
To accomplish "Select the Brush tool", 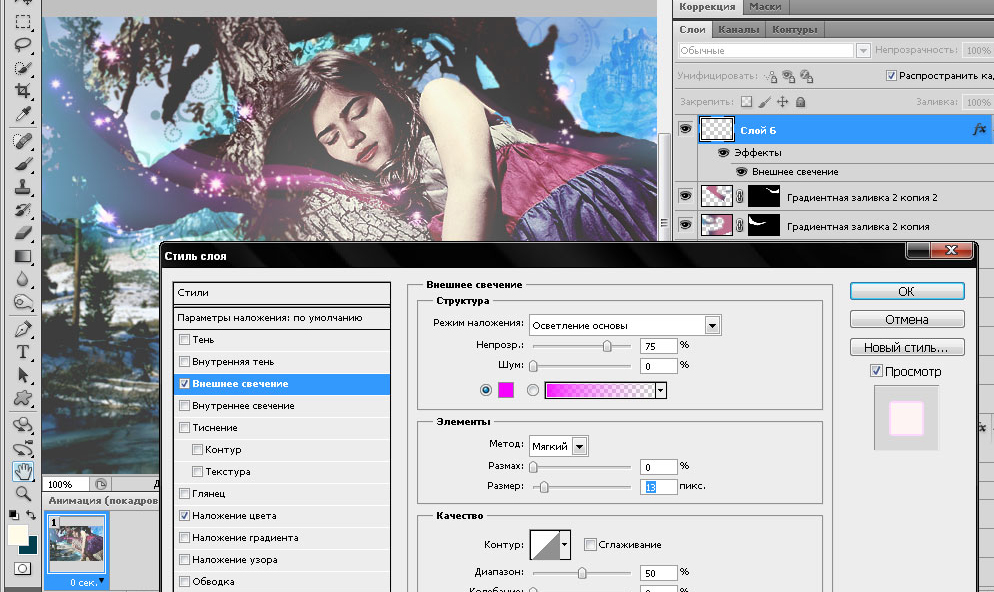I will point(23,164).
